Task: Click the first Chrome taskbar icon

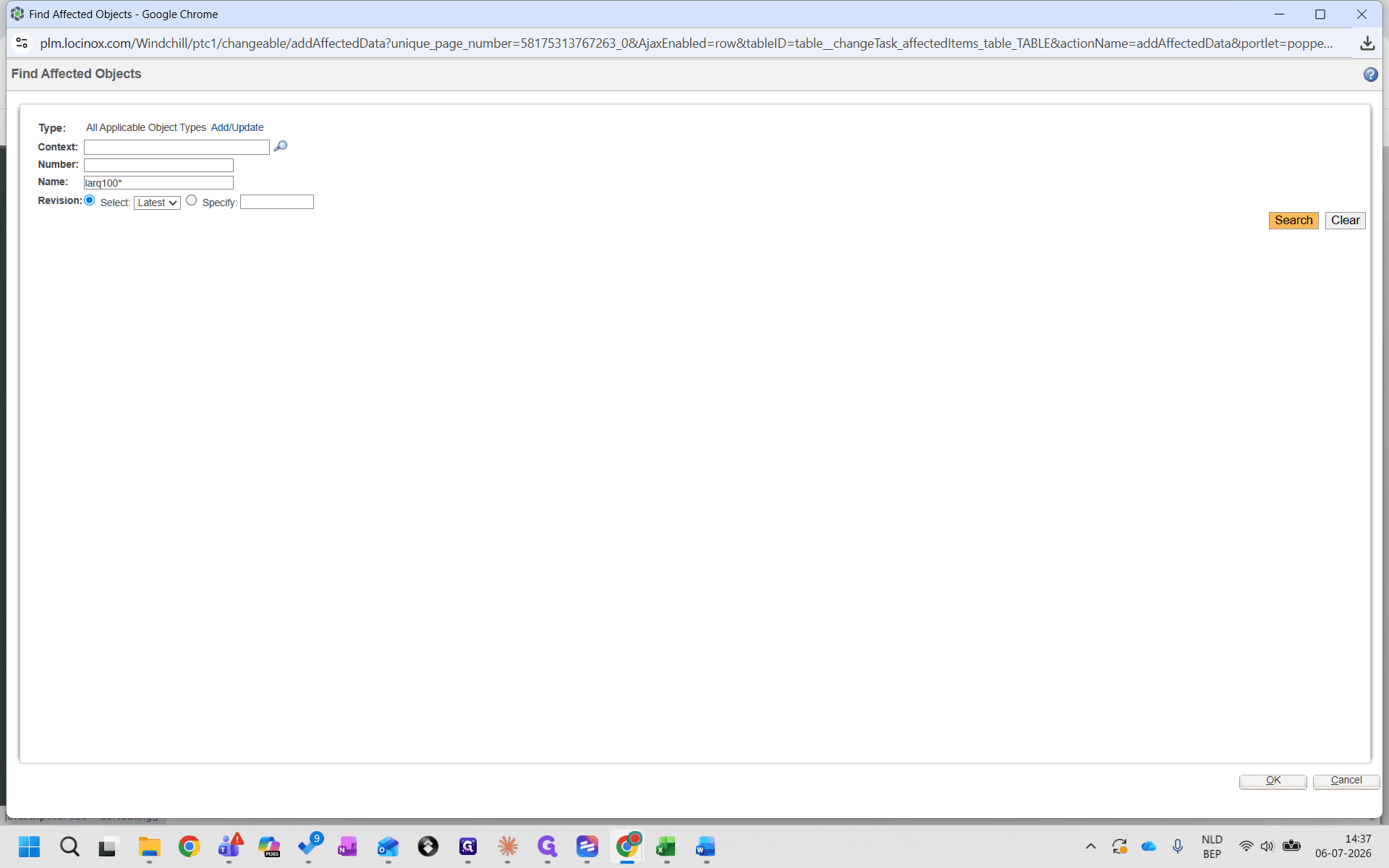Action: click(x=190, y=846)
